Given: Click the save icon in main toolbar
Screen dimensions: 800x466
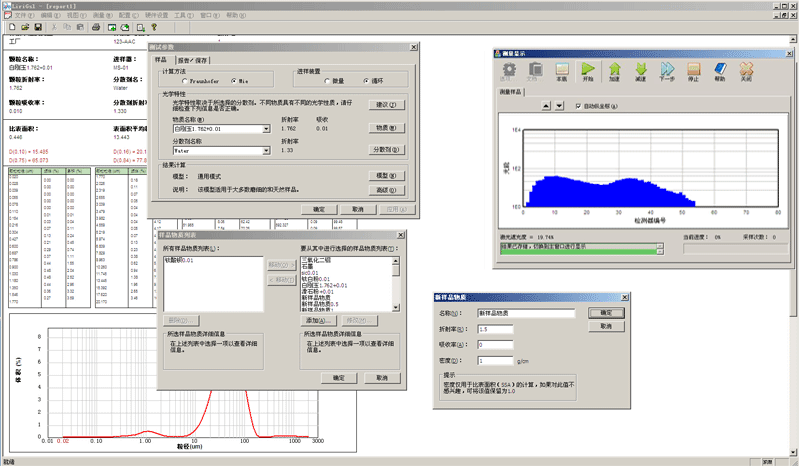Looking at the screenshot, I should (37, 27).
